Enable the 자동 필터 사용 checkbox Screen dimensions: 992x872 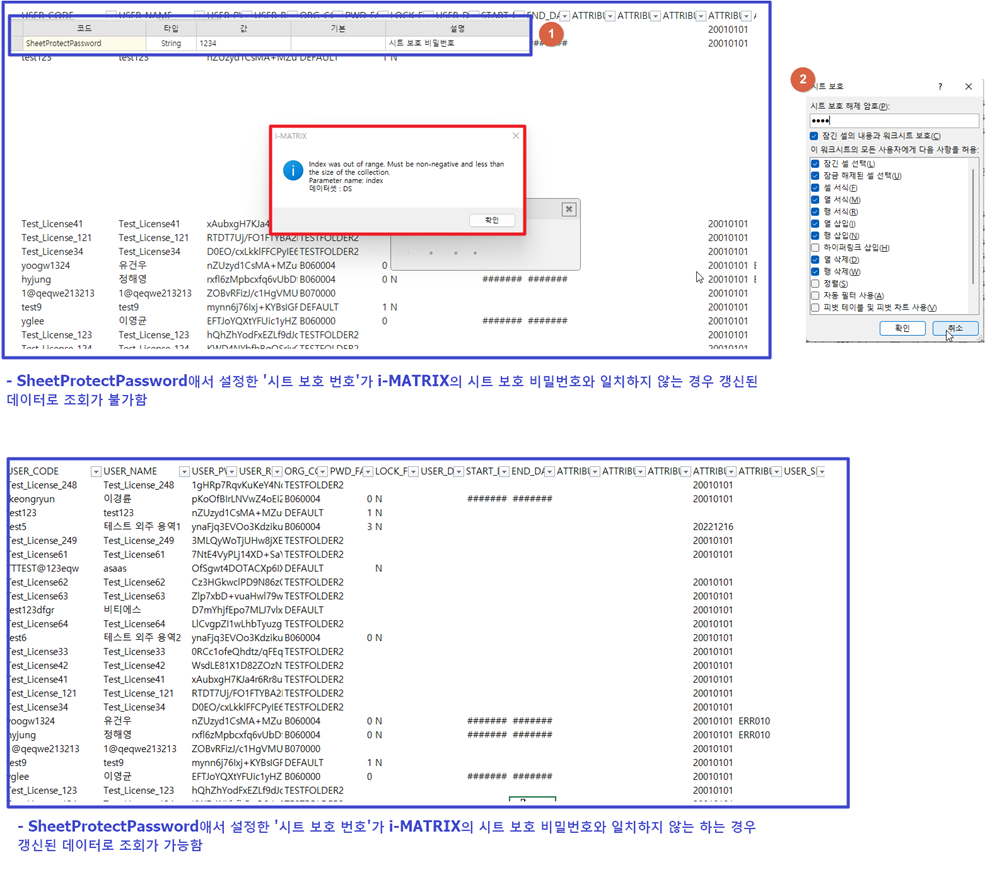pyautogui.click(x=815, y=296)
